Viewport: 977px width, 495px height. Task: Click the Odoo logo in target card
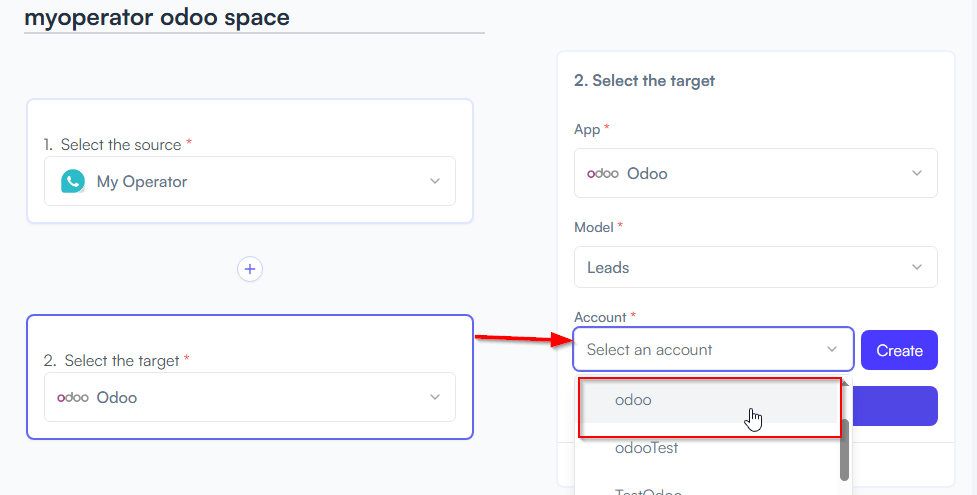click(73, 397)
